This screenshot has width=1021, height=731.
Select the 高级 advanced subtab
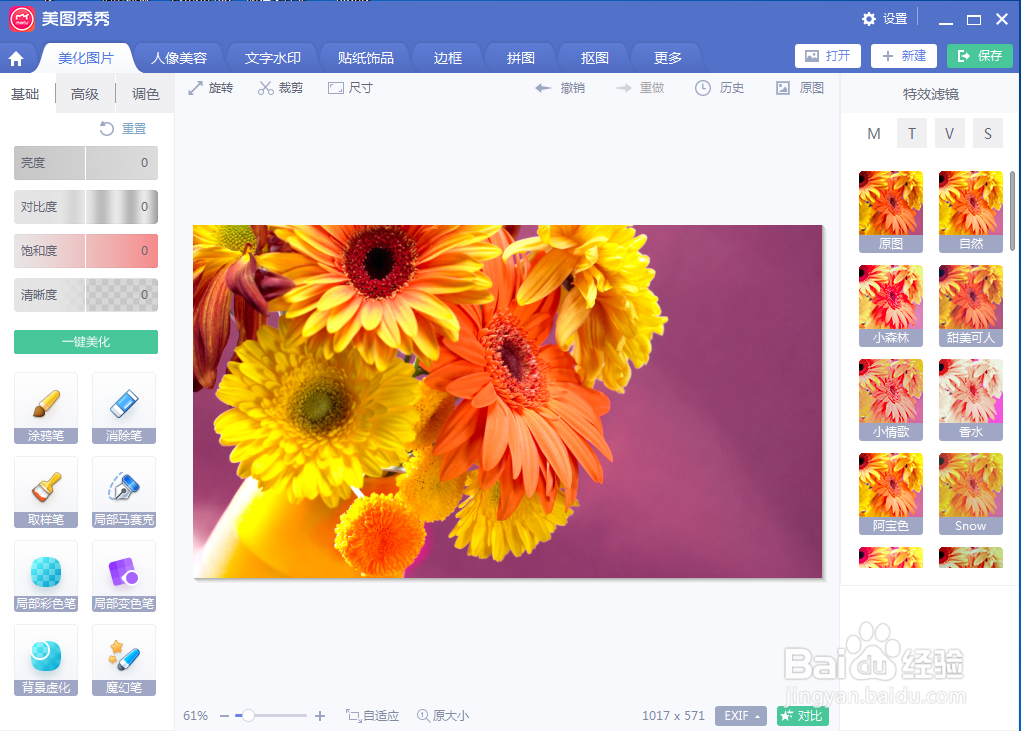(x=85, y=94)
